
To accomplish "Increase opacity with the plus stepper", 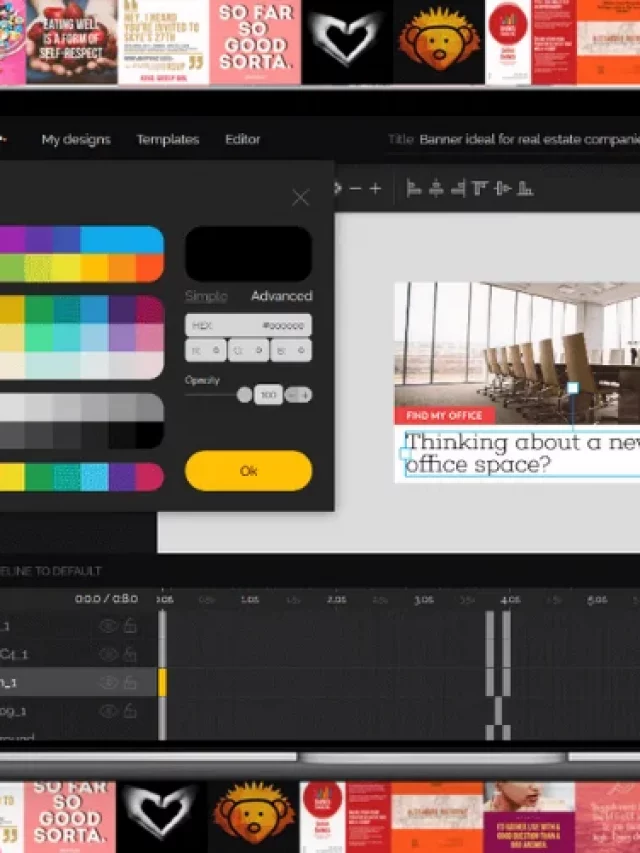I will 306,395.
